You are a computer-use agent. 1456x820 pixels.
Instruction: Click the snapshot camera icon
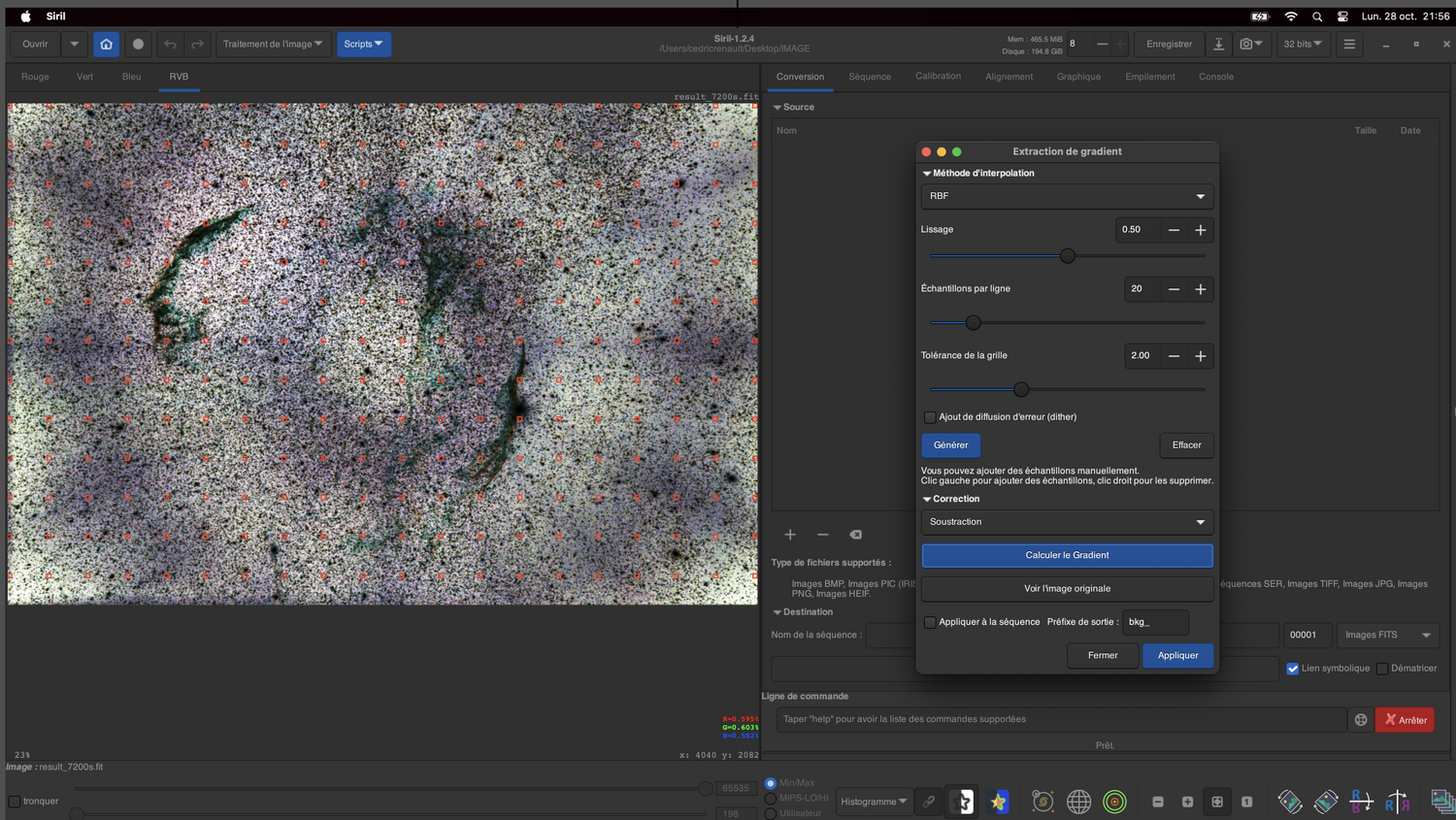pyautogui.click(x=1246, y=44)
